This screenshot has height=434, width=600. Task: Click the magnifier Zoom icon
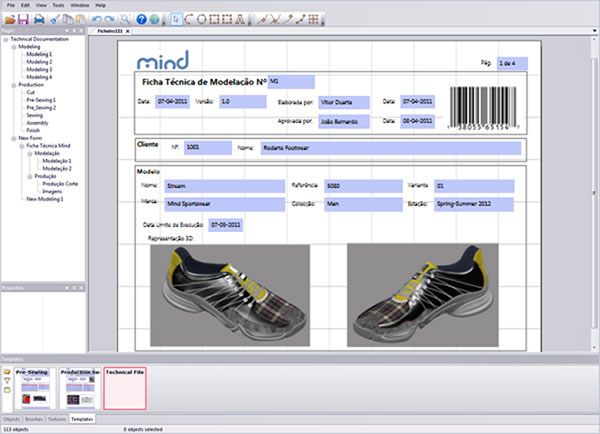coord(125,19)
